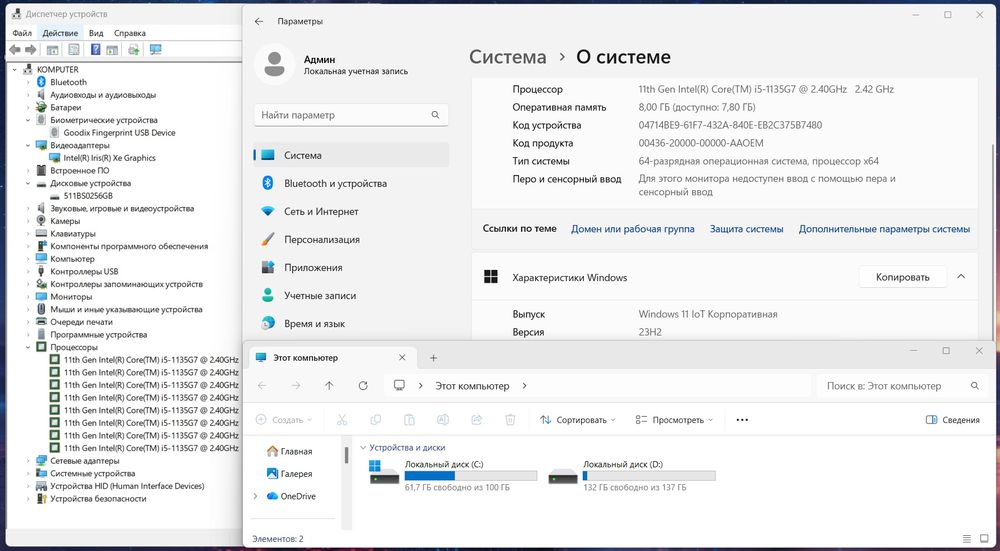Click the search magnifier in the Settings search box

[x=436, y=115]
